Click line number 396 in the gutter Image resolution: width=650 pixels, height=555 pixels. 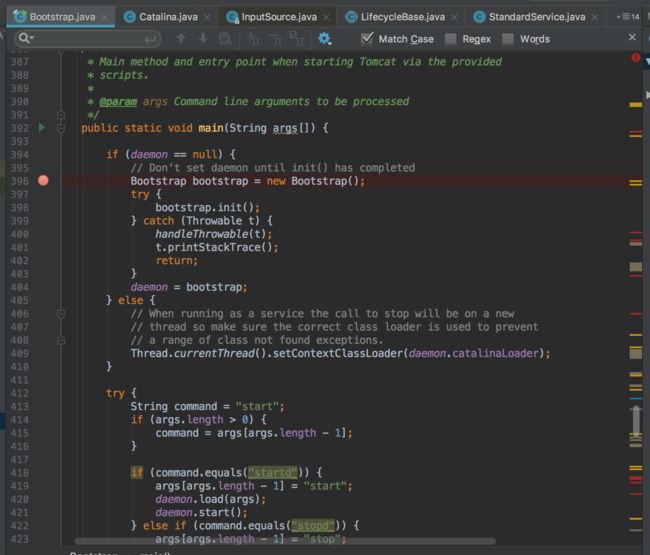20,181
